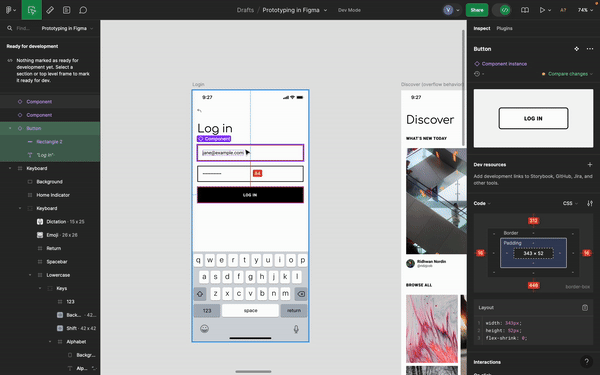Click the canvas vertical scrollbar
Image resolution: width=600 pixels, height=375 pixels.
click(463, 87)
